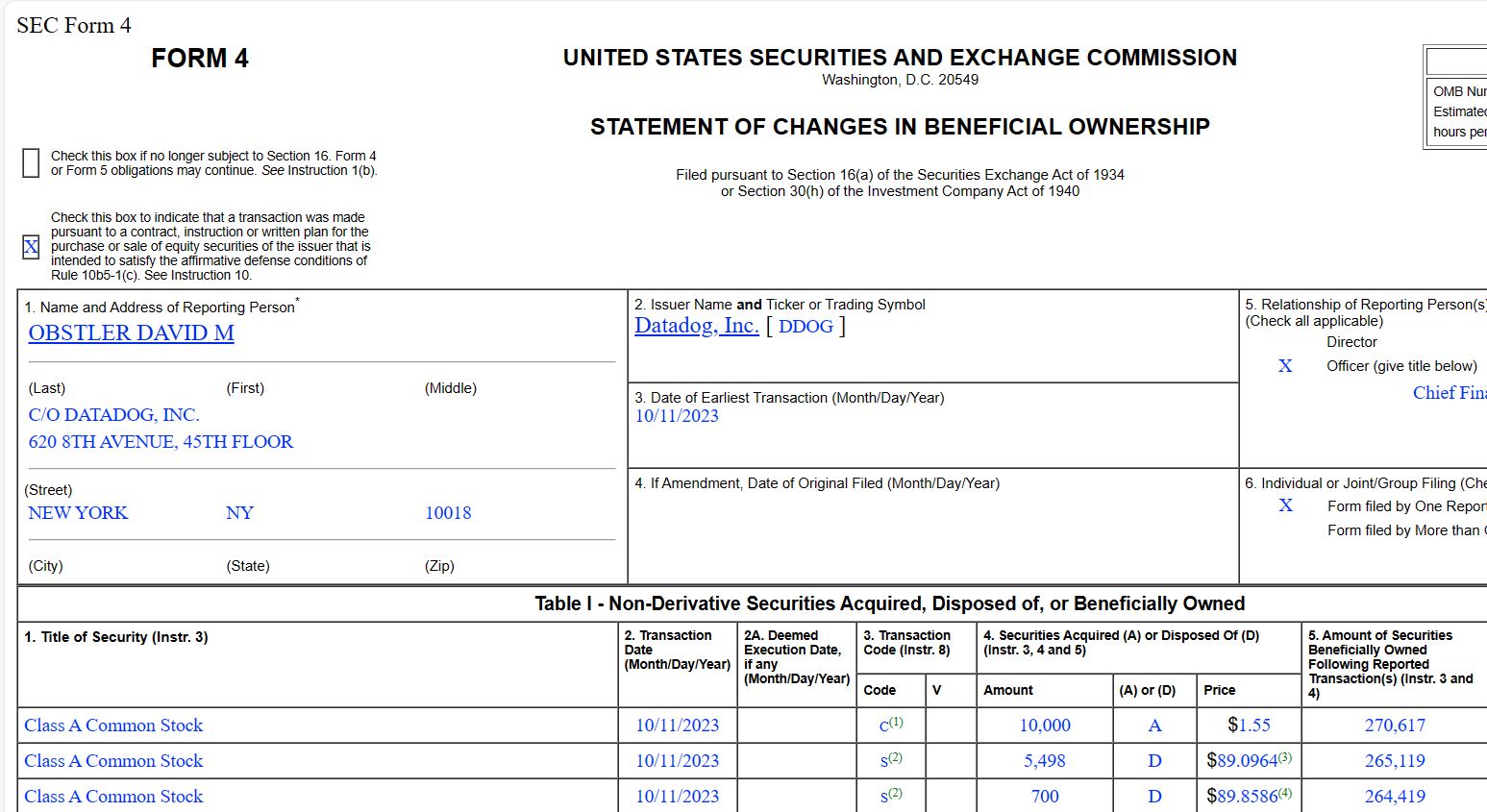Open footnote (2) on the 700 share sale code
This screenshot has height=812, width=1487.
[895, 793]
